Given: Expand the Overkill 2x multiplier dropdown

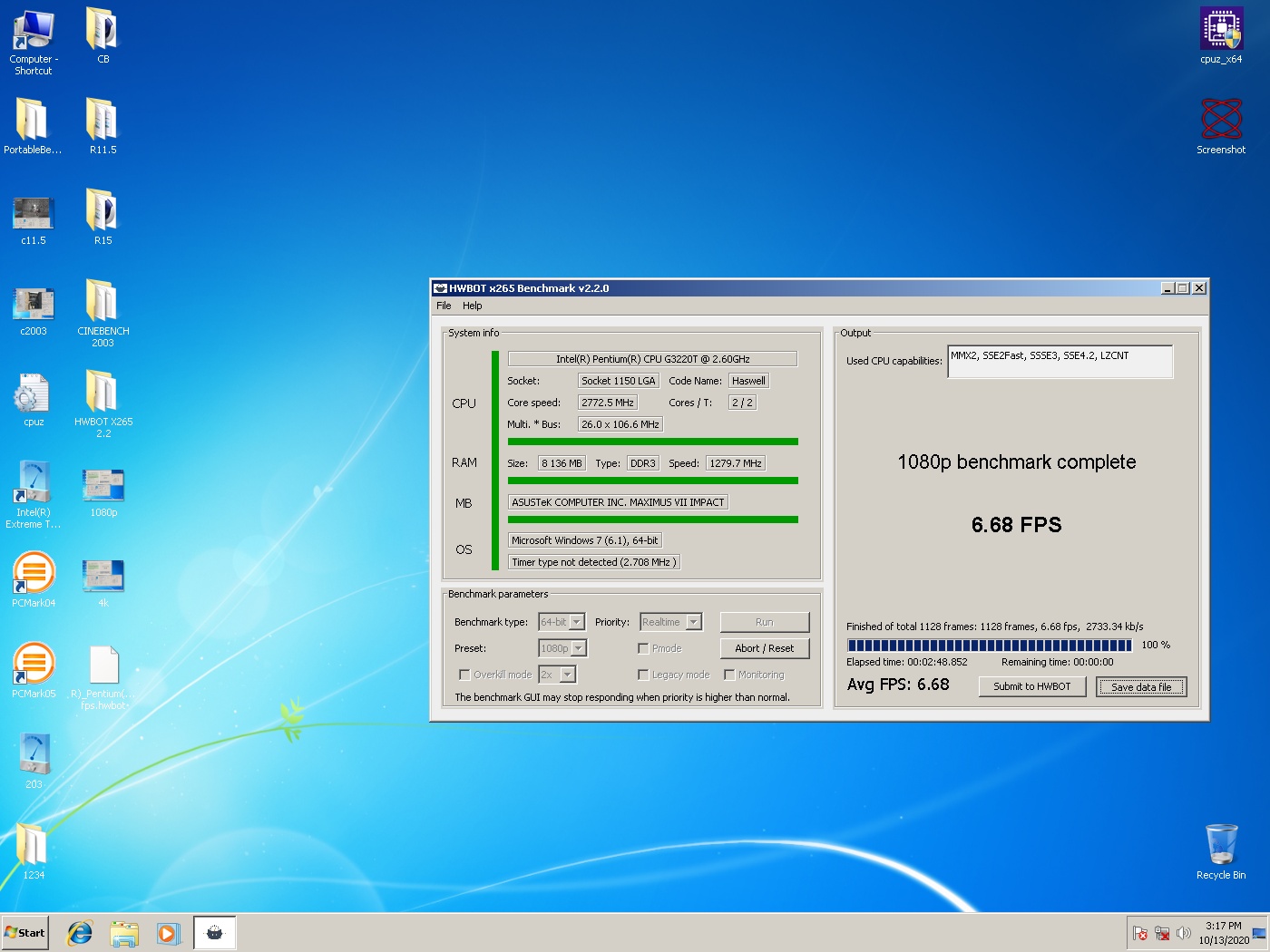Looking at the screenshot, I should coord(568,675).
